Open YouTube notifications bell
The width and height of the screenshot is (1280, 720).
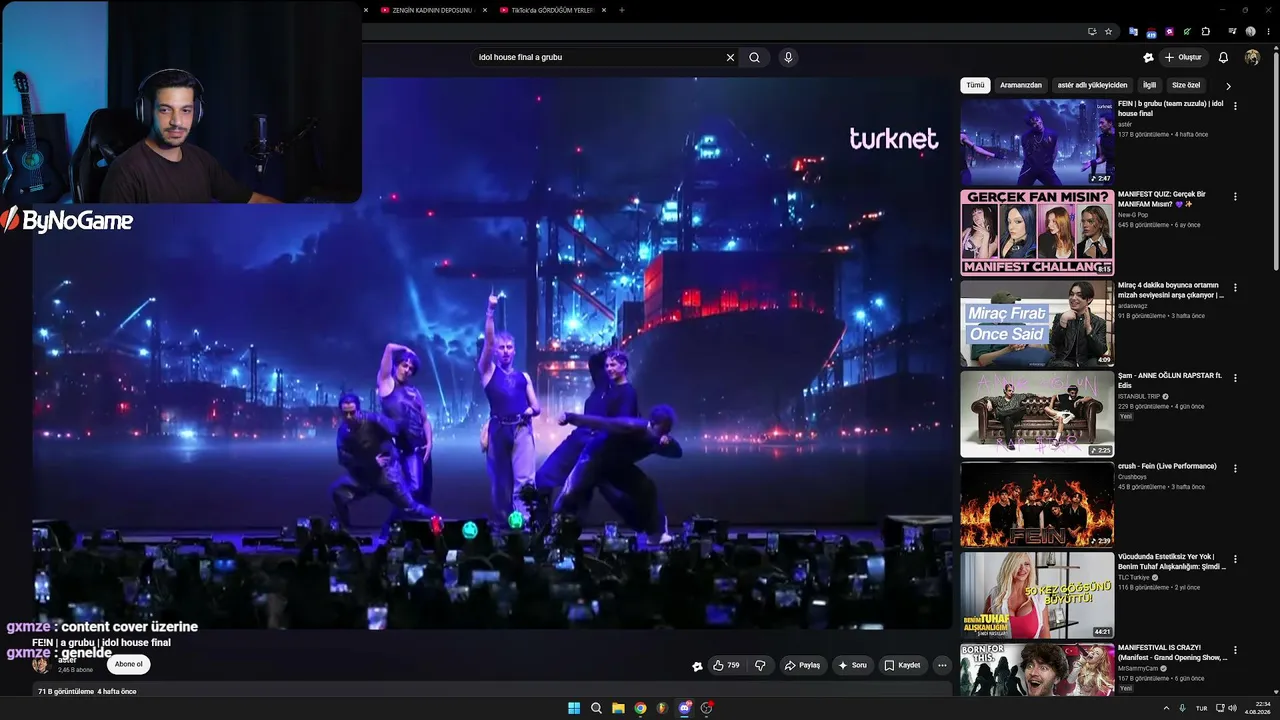coord(1223,57)
